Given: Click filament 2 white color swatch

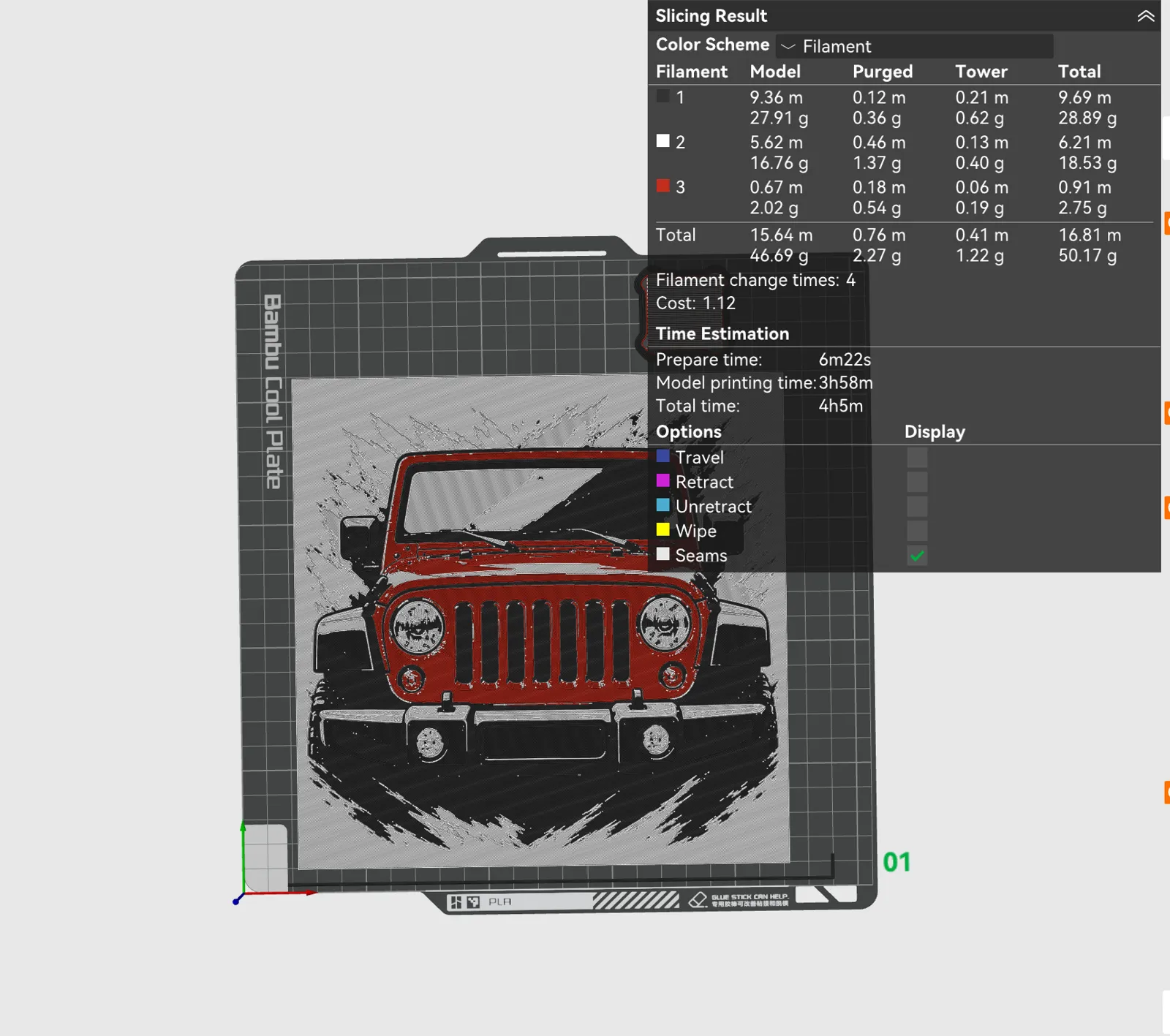Looking at the screenshot, I should (663, 140).
